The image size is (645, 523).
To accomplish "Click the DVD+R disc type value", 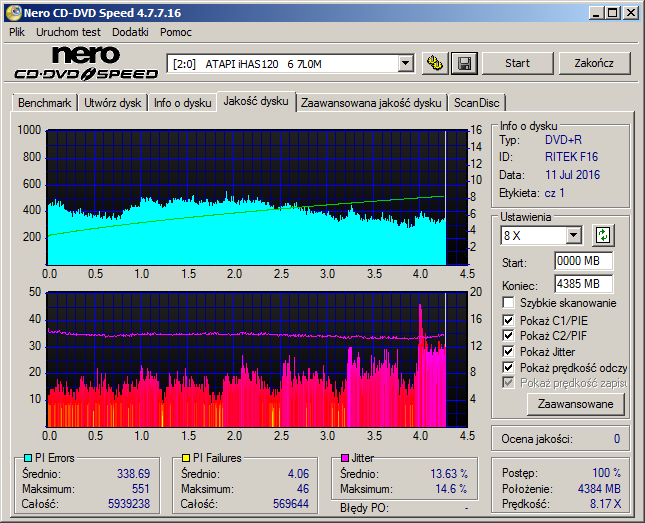I will [x=563, y=140].
